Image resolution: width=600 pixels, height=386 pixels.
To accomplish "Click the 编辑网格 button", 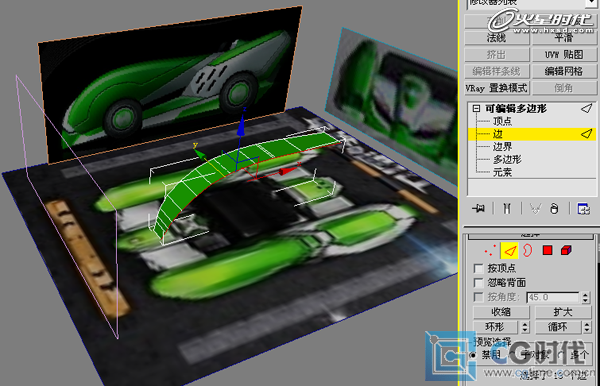I will pyautogui.click(x=564, y=71).
